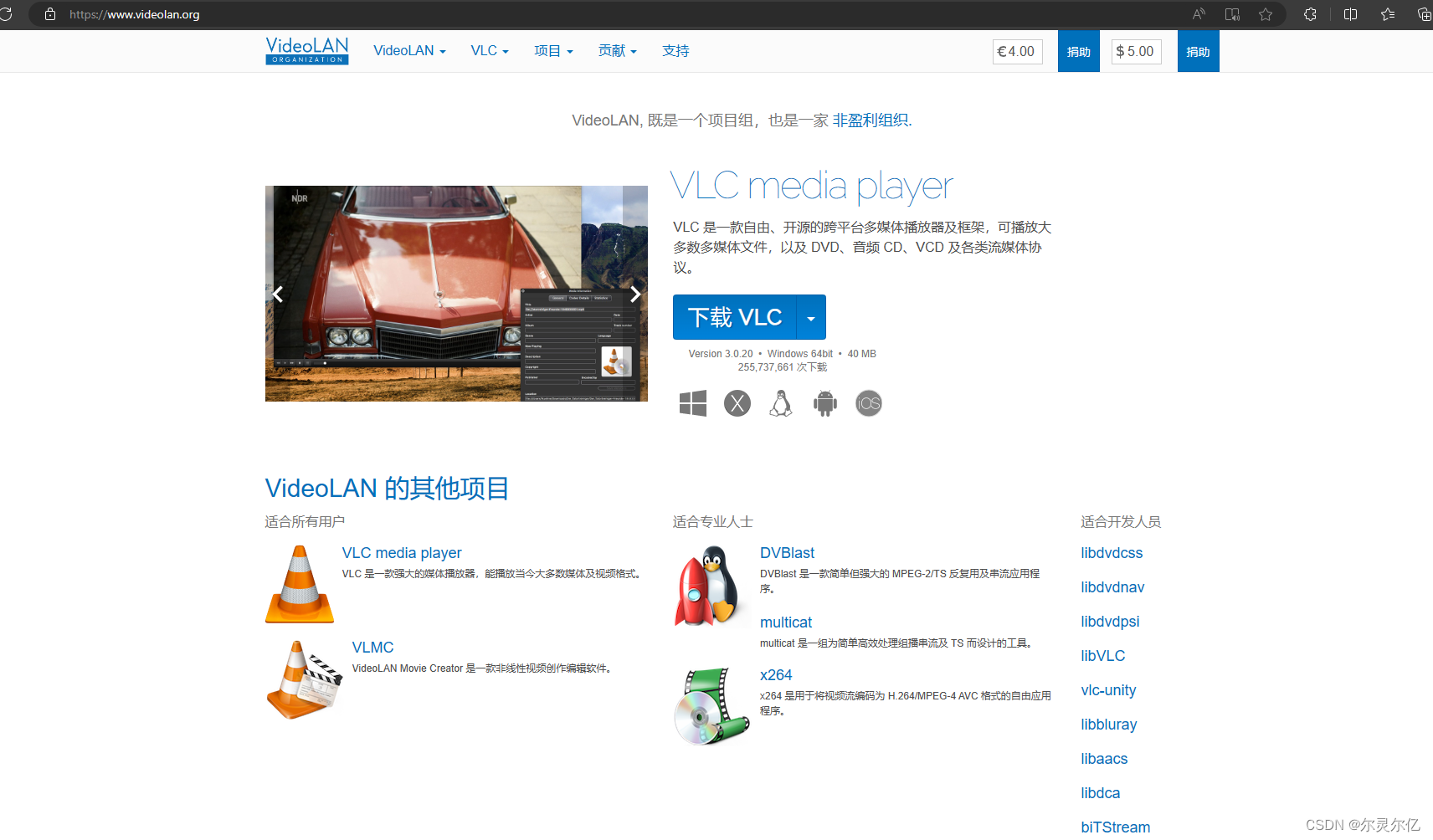Screen dimensions: 1433x840
Task: Expand the VLC navigation menu
Action: [x=490, y=51]
